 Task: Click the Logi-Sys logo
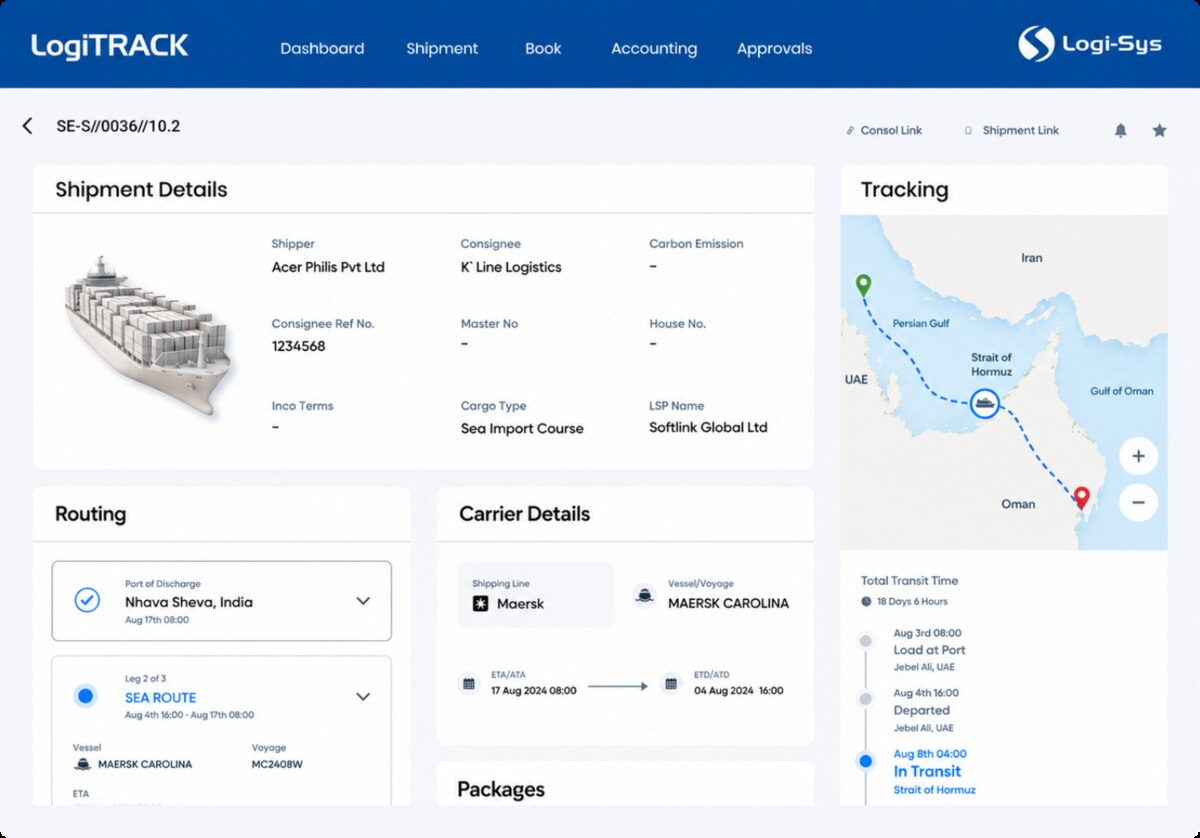(1090, 44)
